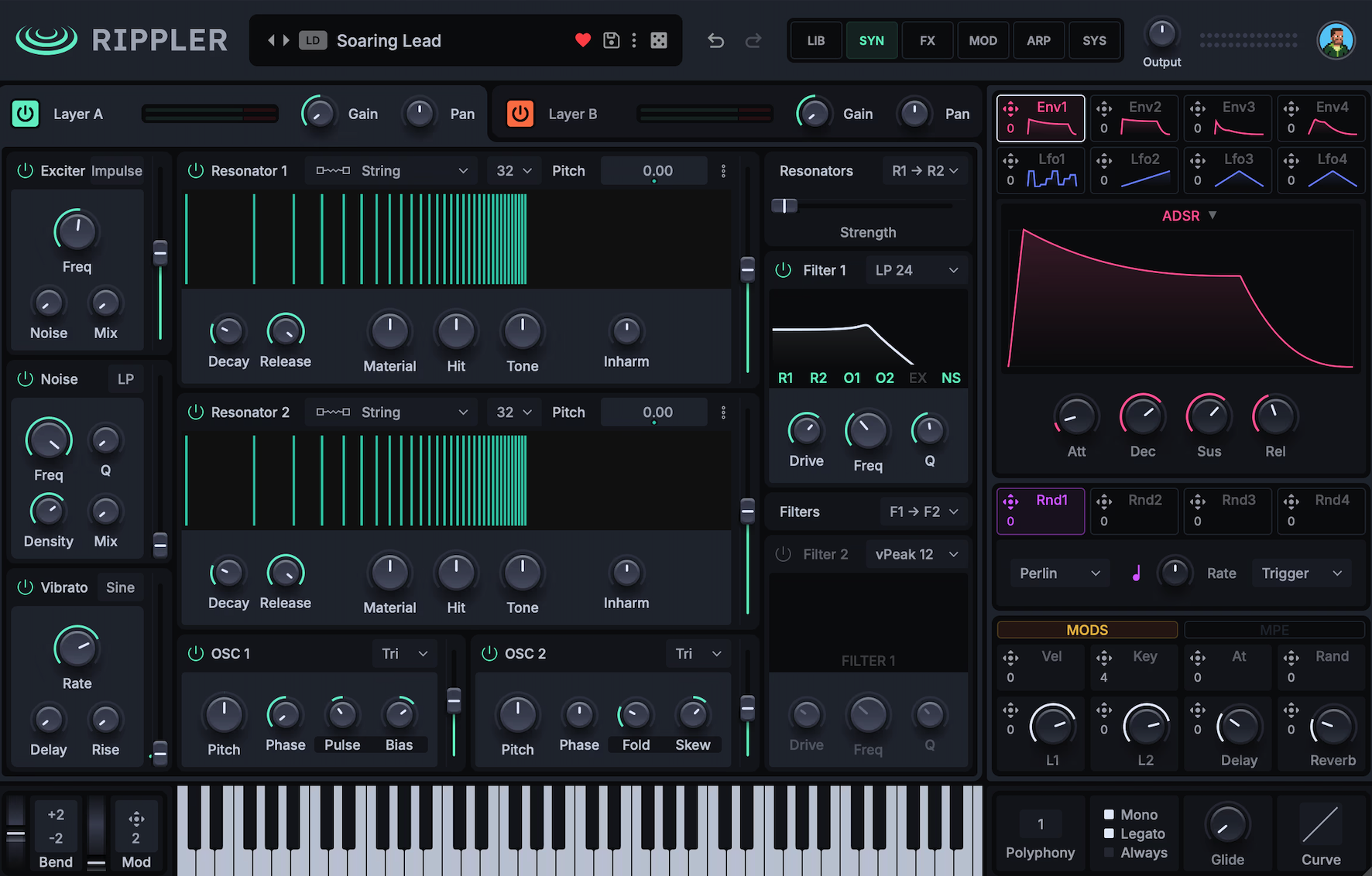
Task: Open the preset options three-dot menu
Action: coord(634,40)
